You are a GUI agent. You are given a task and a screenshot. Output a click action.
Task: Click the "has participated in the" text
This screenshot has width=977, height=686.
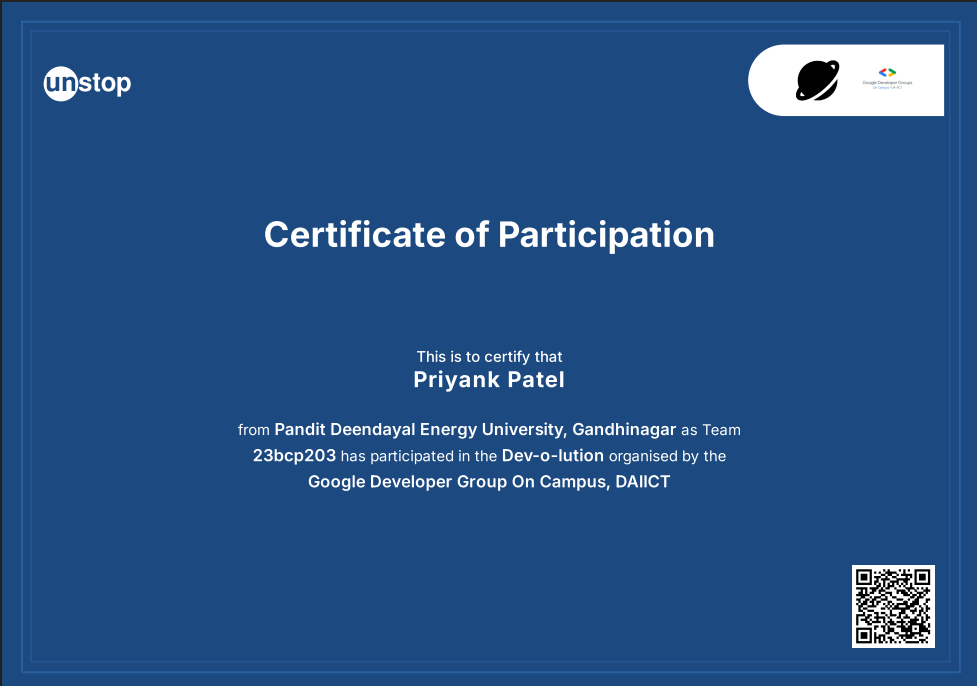tap(419, 456)
